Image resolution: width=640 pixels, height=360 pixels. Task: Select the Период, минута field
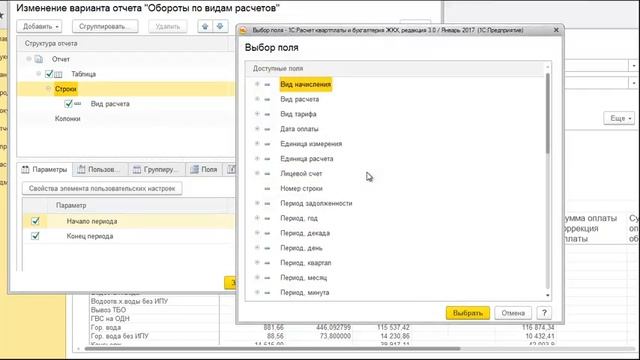click(304, 293)
